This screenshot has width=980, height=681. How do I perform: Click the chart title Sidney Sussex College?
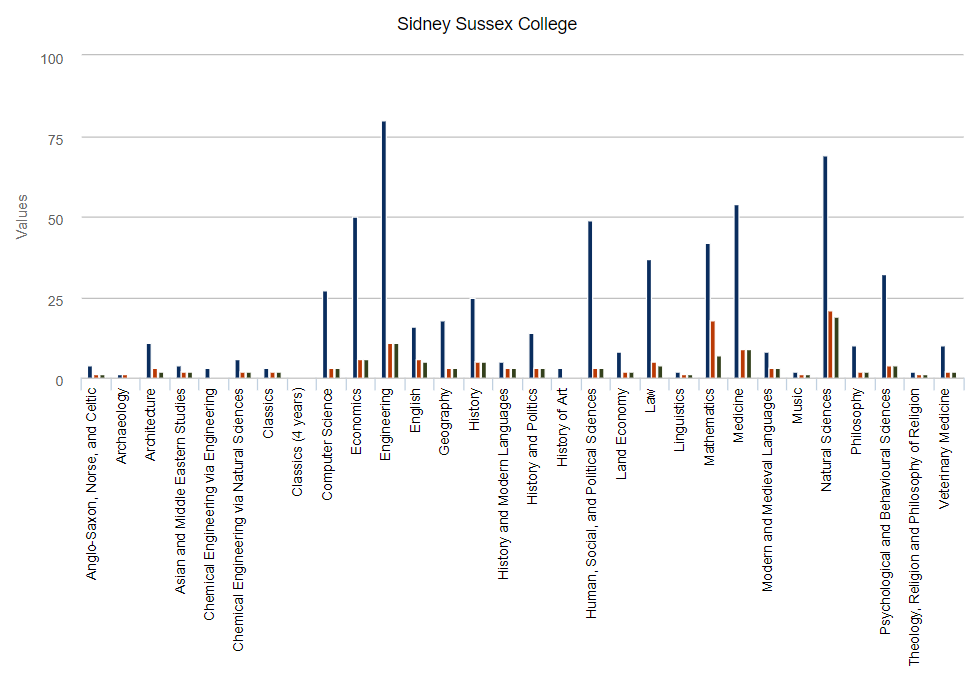tap(487, 24)
